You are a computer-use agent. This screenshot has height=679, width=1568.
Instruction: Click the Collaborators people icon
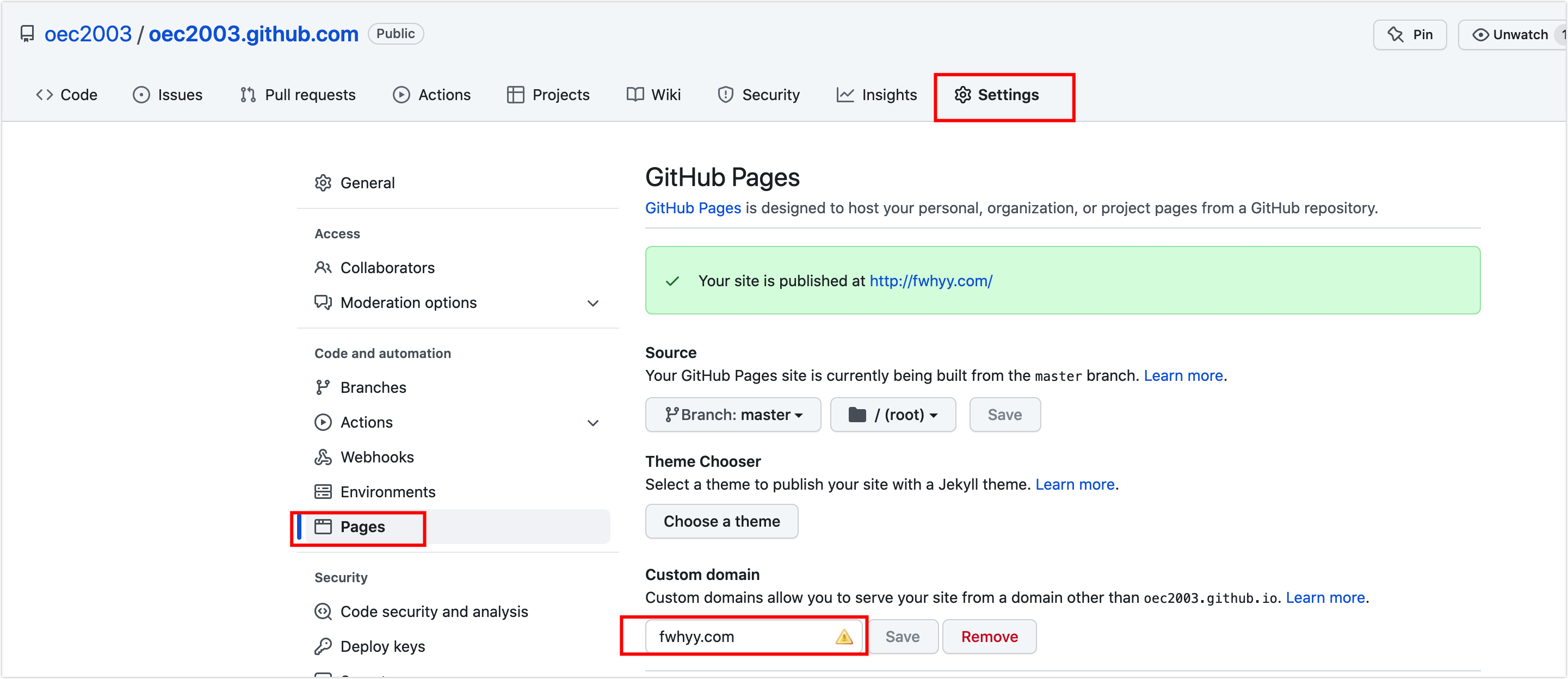point(323,267)
